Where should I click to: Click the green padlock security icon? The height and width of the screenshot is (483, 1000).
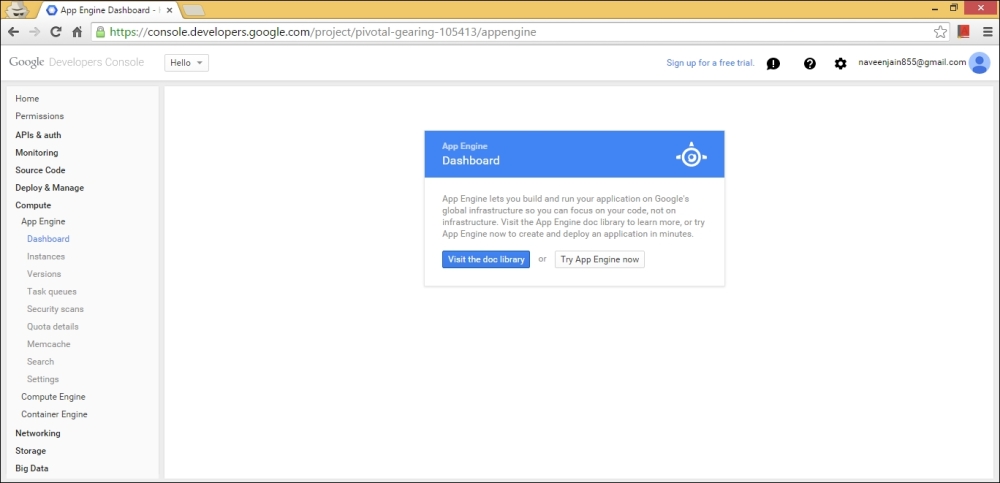100,32
